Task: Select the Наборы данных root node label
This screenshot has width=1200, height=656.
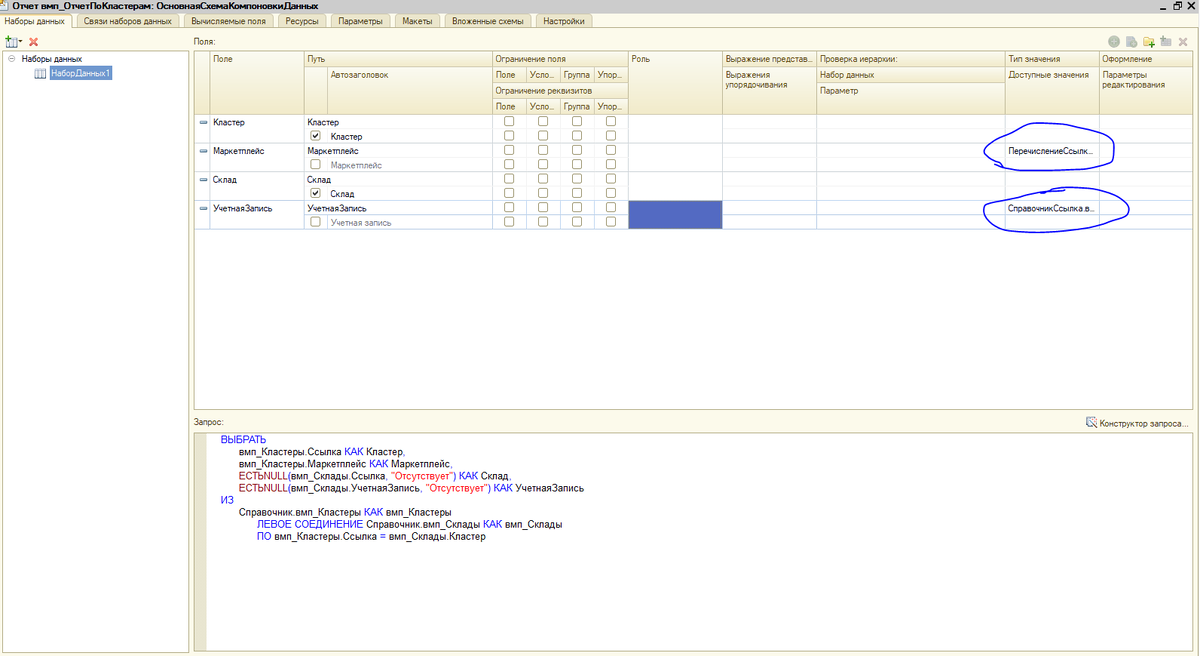Action: (51, 59)
